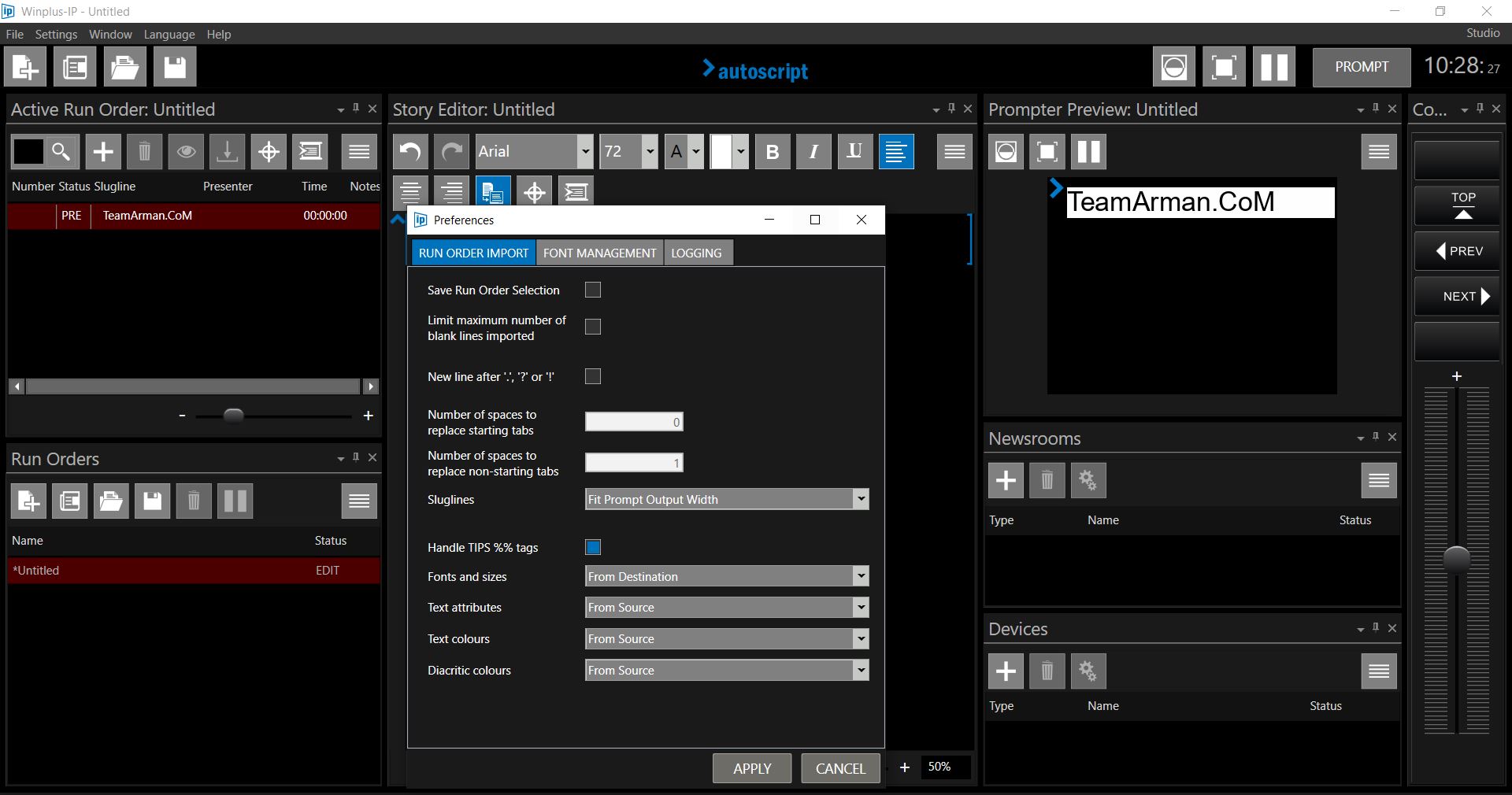Screen dimensions: 1512x795
Task: Click the CANCEL button in Preferences
Action: (840, 768)
